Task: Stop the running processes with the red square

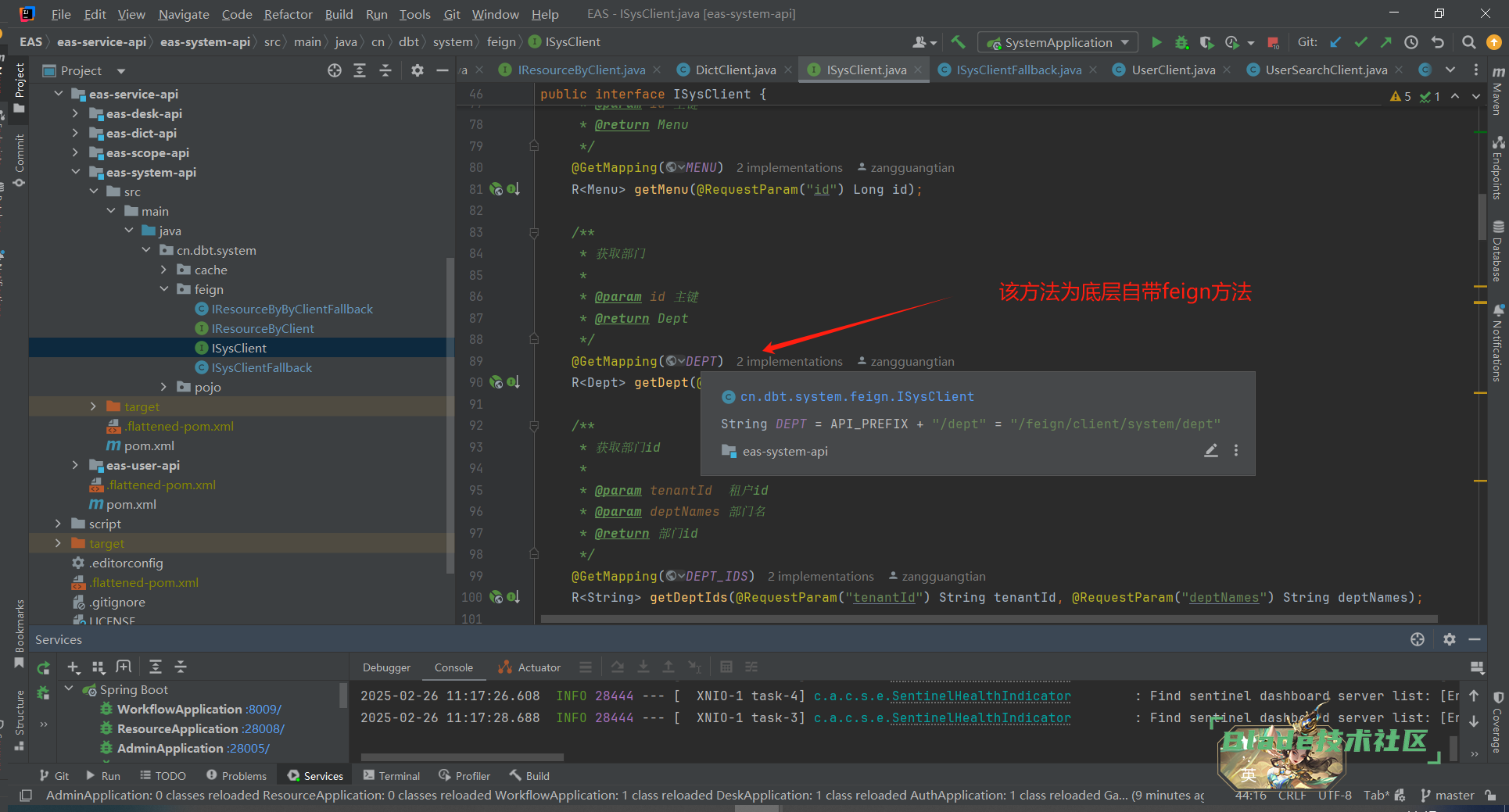Action: point(1273,42)
